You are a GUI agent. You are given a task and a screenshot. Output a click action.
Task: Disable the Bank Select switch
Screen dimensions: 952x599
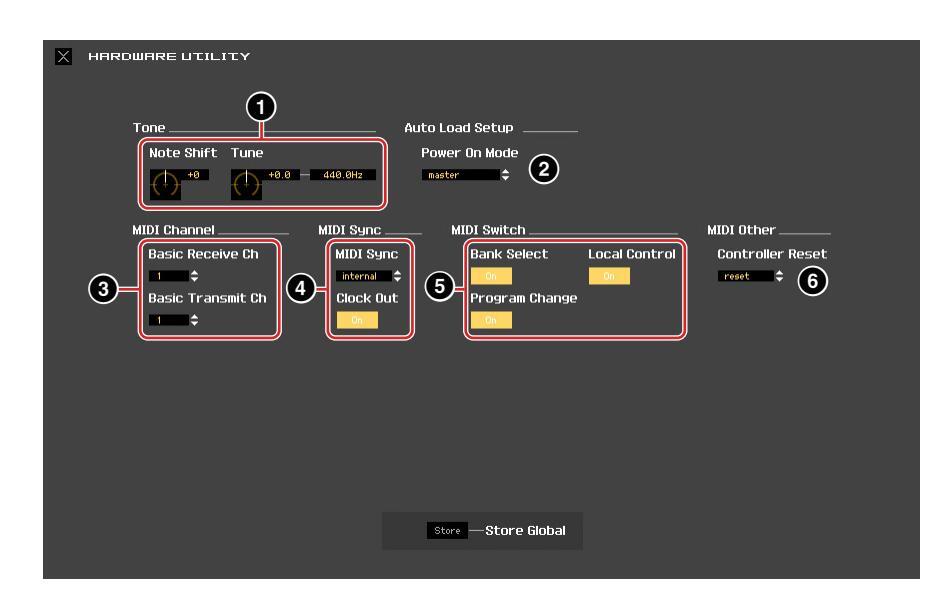(490, 276)
